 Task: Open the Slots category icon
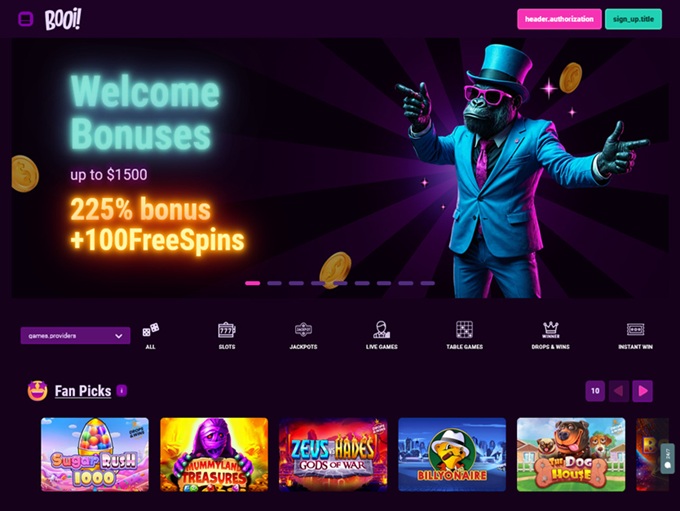pyautogui.click(x=227, y=330)
